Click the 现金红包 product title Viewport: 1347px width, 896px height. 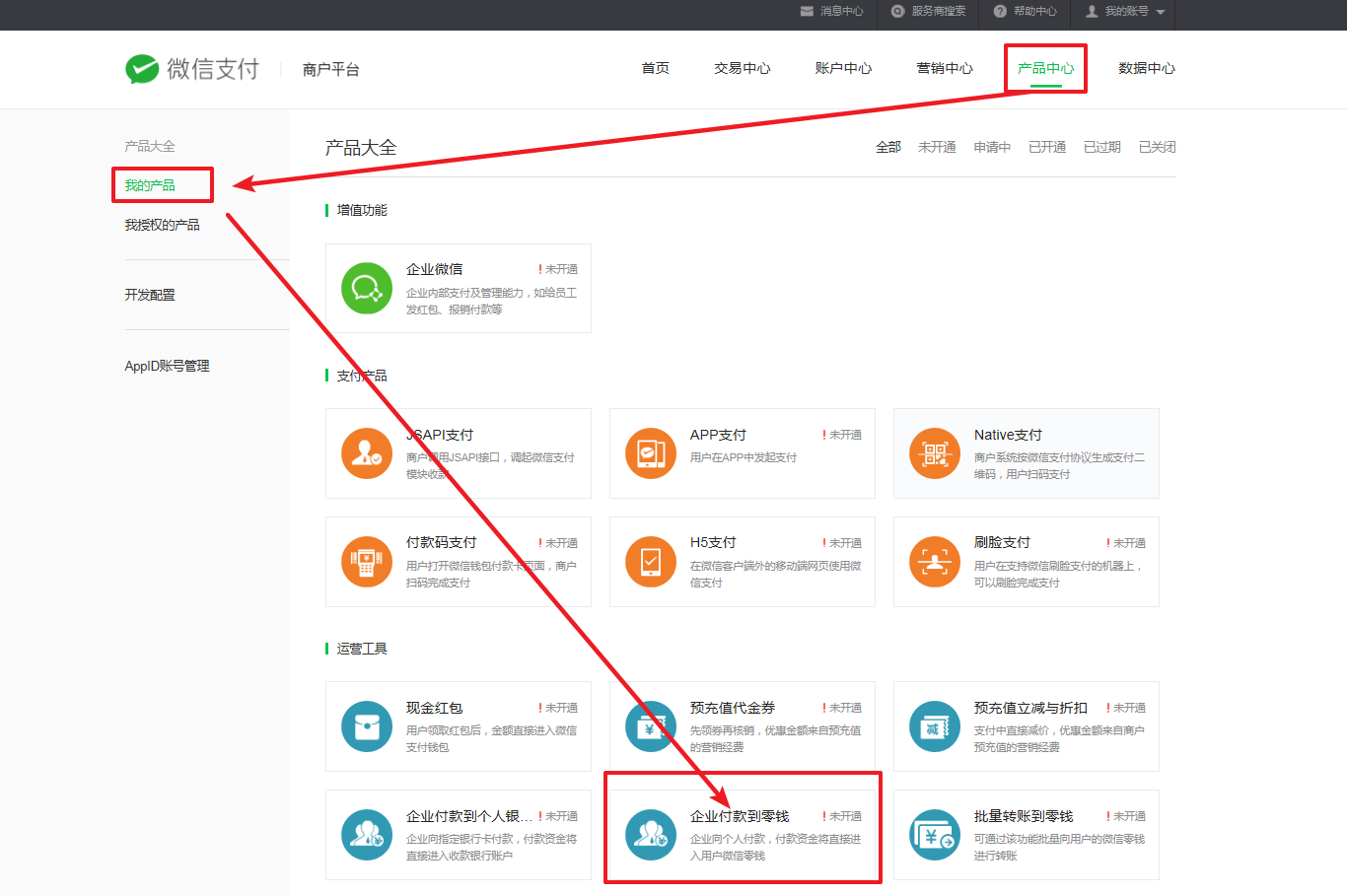click(434, 708)
